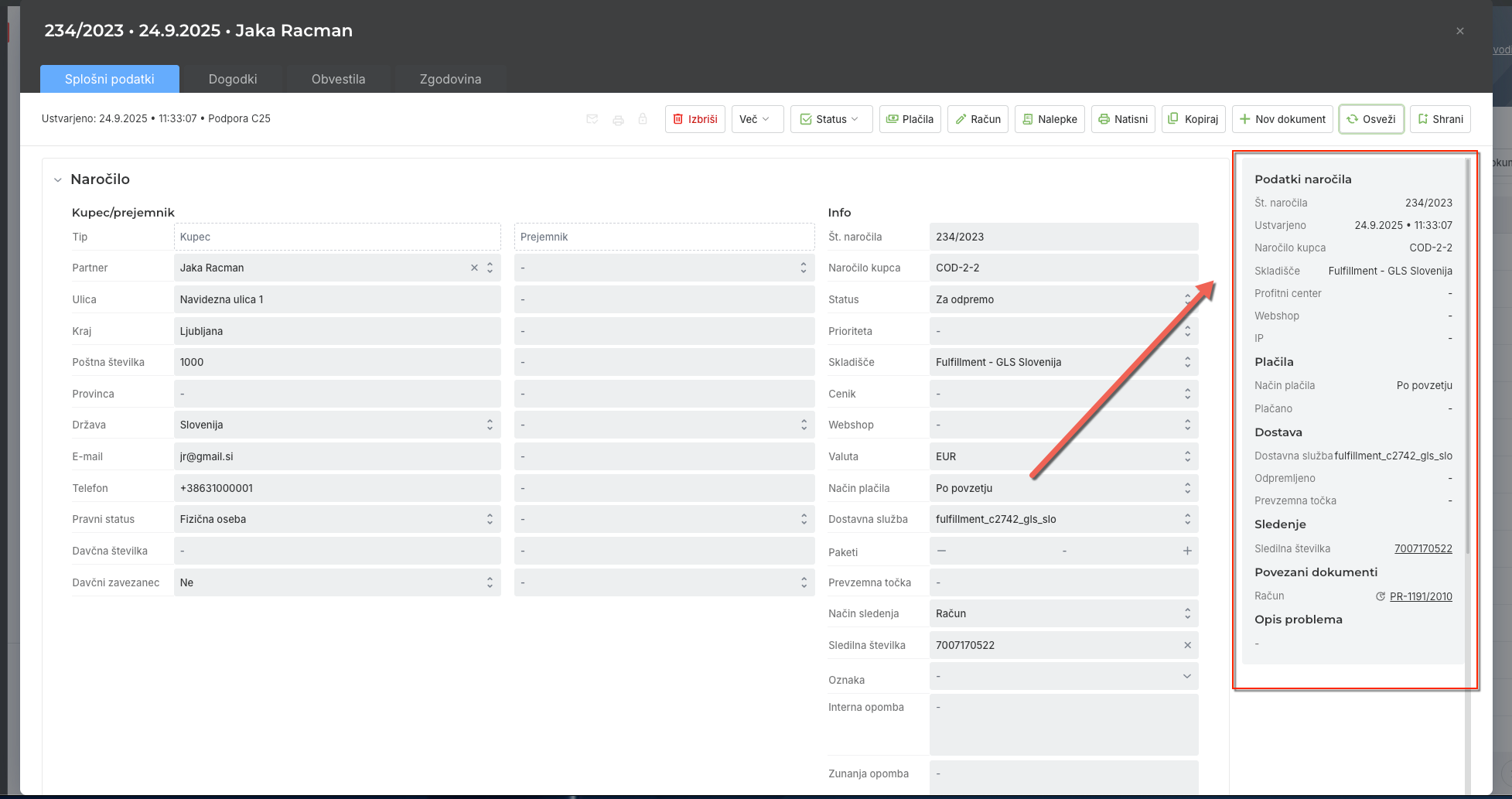
Task: Create Nov dokument
Action: point(1282,119)
